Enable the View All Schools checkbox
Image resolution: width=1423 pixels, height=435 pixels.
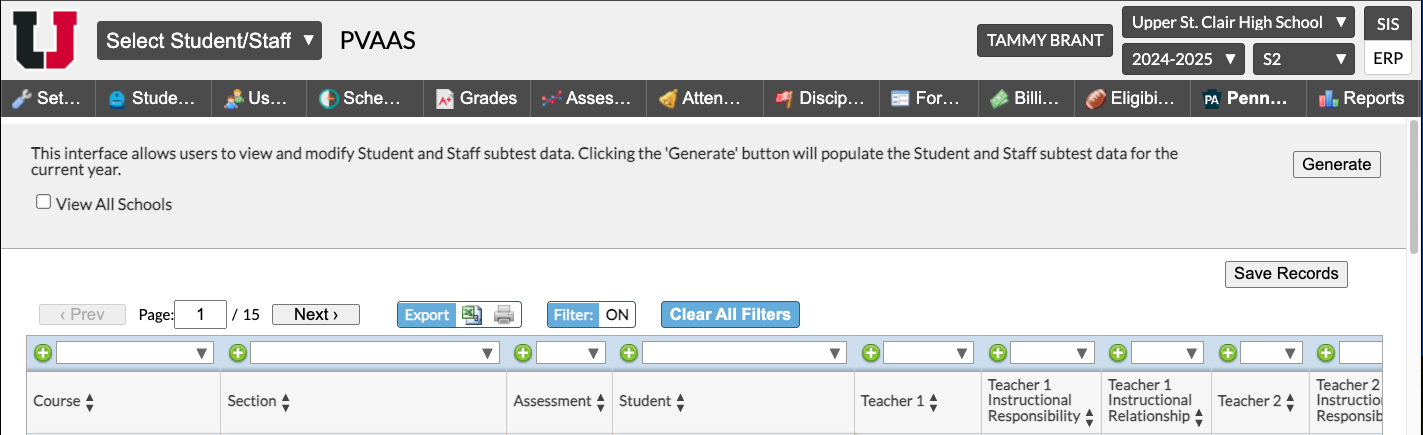pos(44,202)
